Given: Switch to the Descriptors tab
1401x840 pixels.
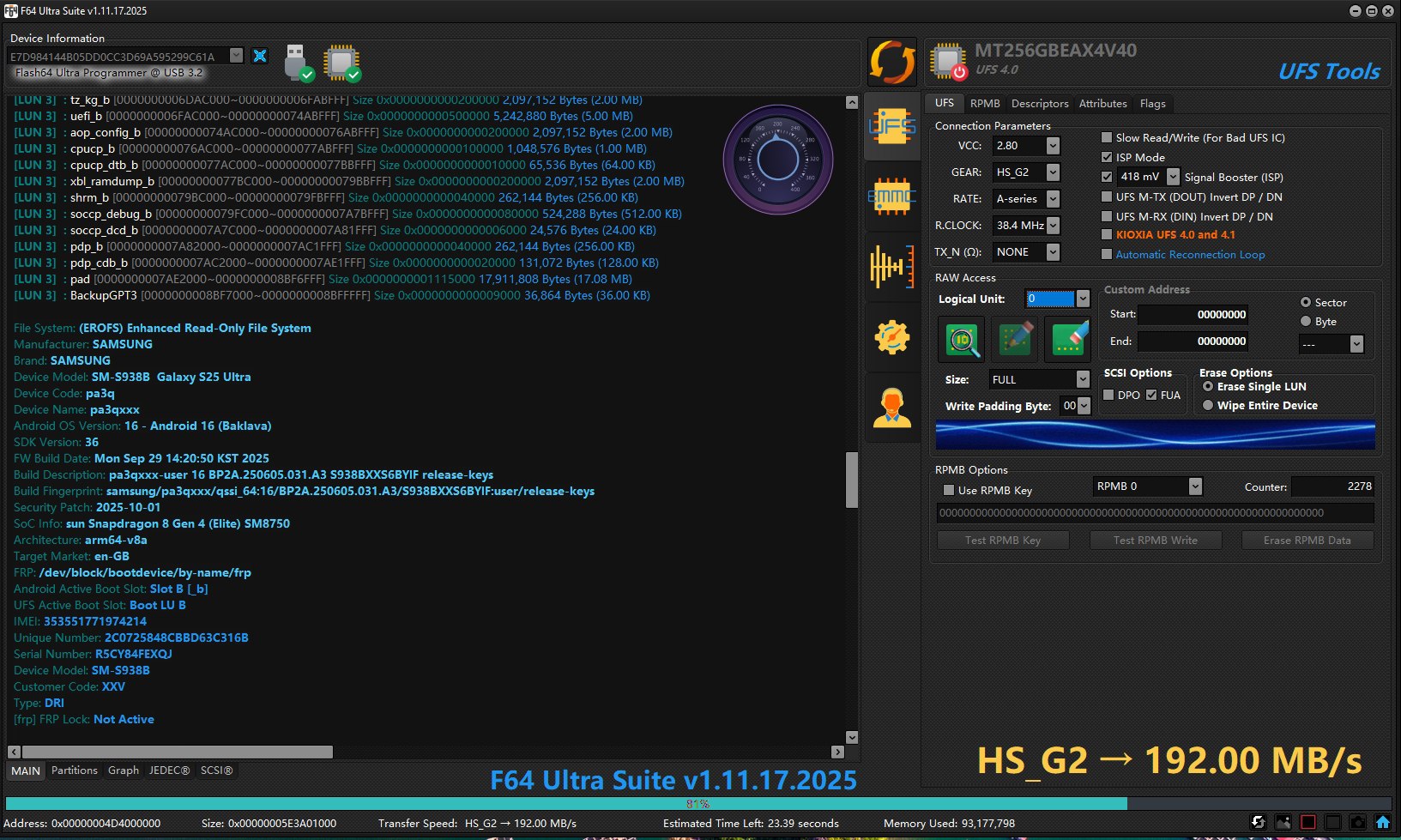Looking at the screenshot, I should [x=1040, y=103].
